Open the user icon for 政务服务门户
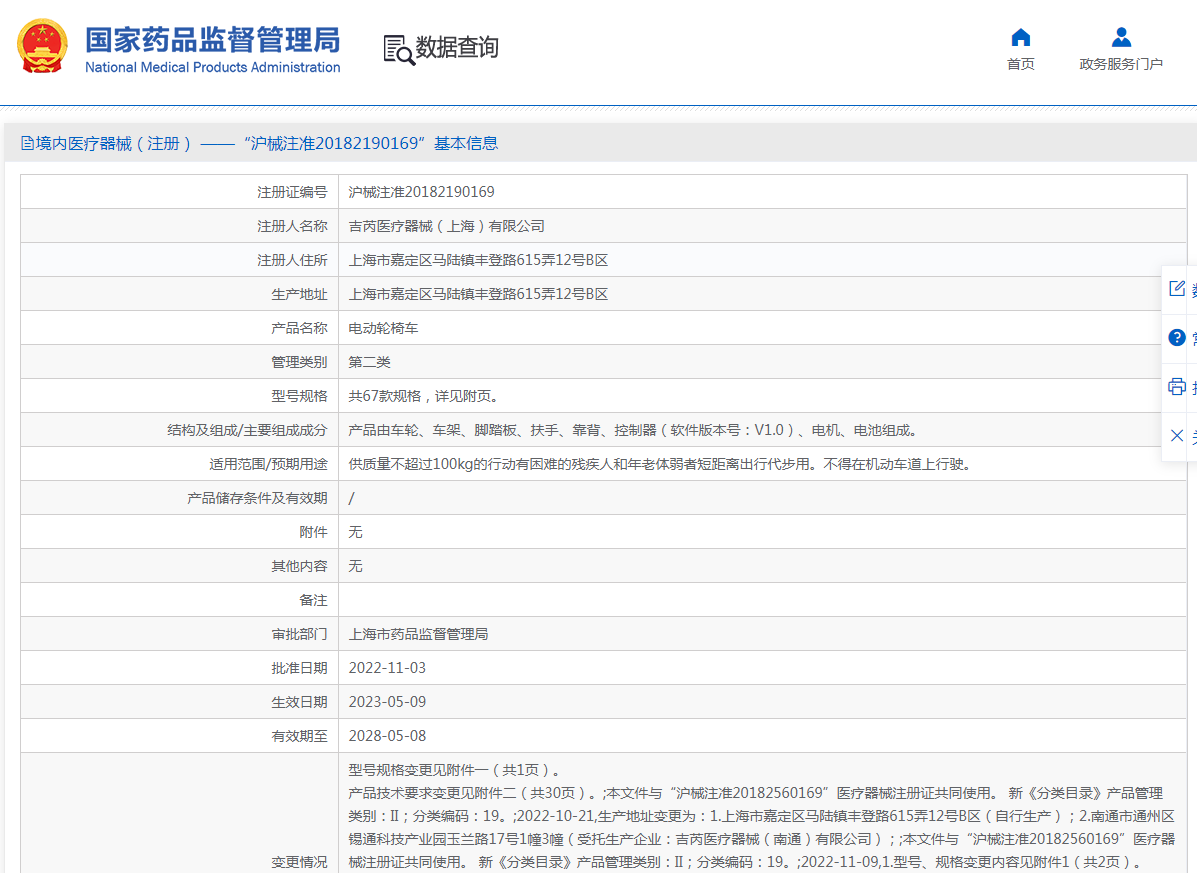This screenshot has width=1197, height=873. tap(1121, 37)
